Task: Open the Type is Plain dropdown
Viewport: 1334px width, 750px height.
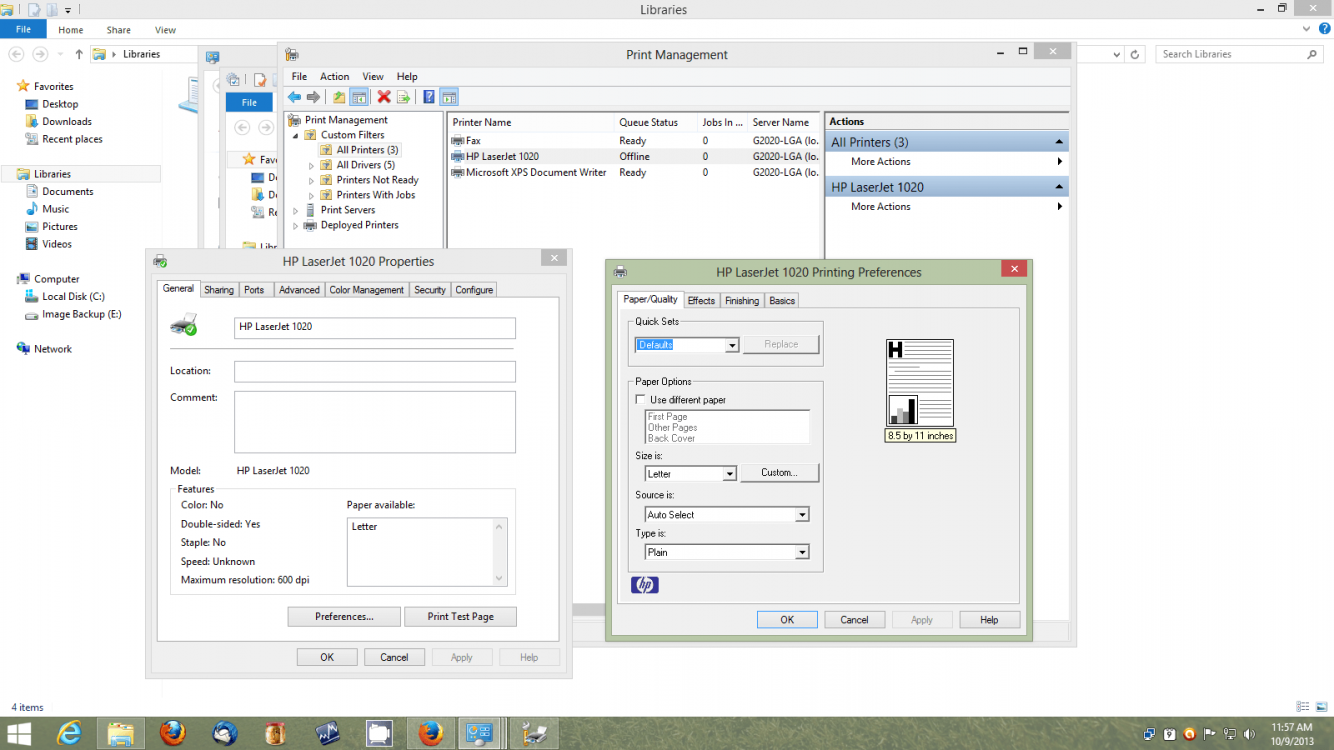Action: [802, 552]
